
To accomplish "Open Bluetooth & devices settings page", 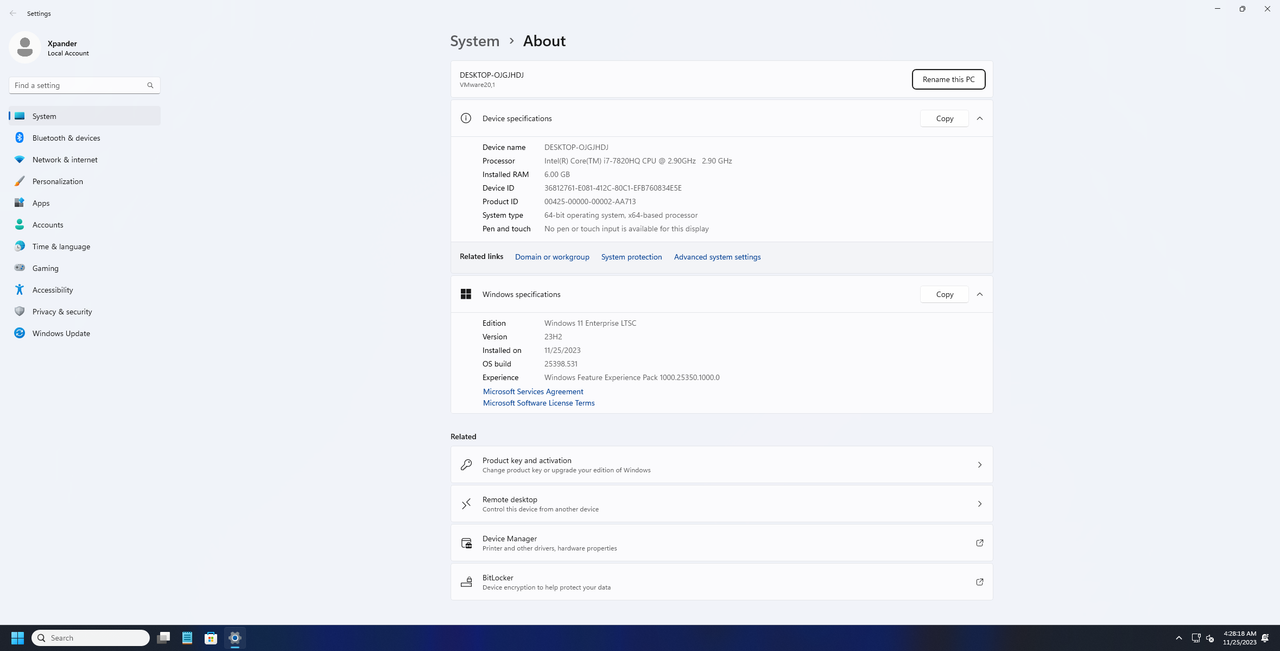I will (x=85, y=138).
